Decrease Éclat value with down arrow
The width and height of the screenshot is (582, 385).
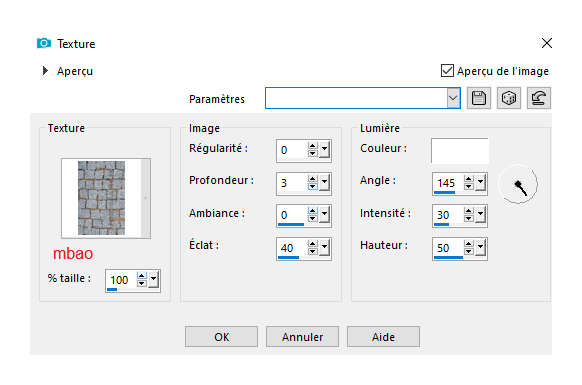pos(313,251)
